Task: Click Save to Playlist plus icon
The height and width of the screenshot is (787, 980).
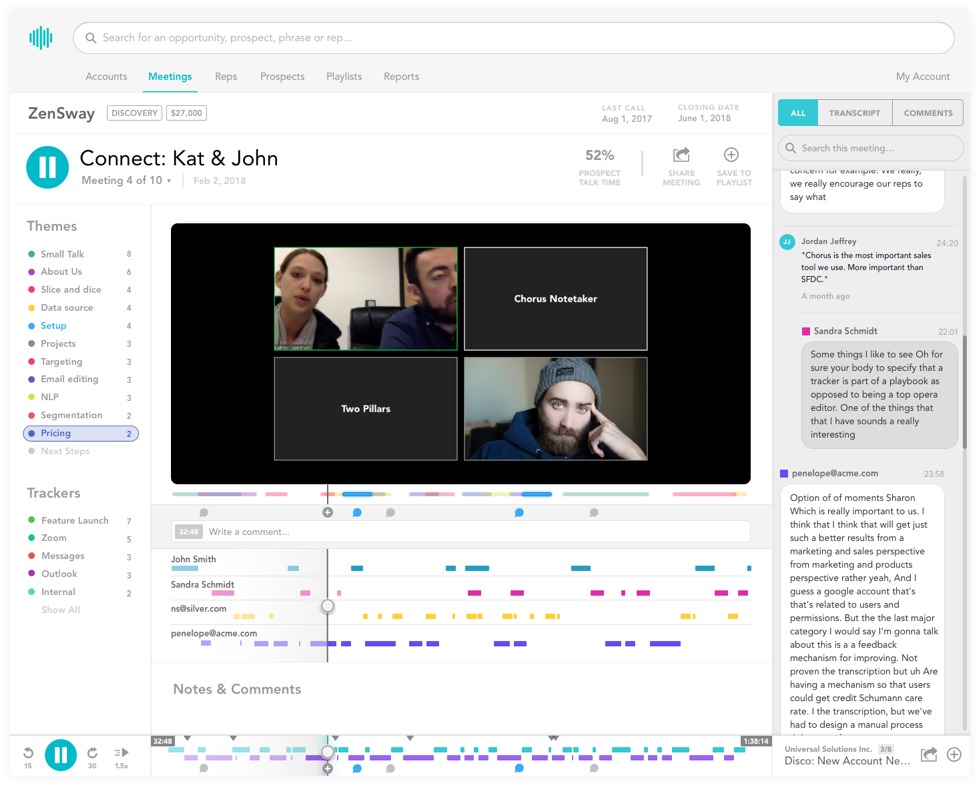Action: 731,155
